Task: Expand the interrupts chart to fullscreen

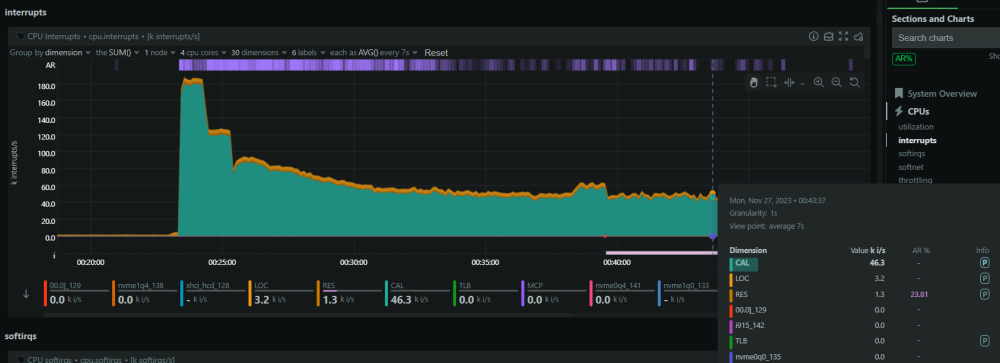Action: click(844, 36)
